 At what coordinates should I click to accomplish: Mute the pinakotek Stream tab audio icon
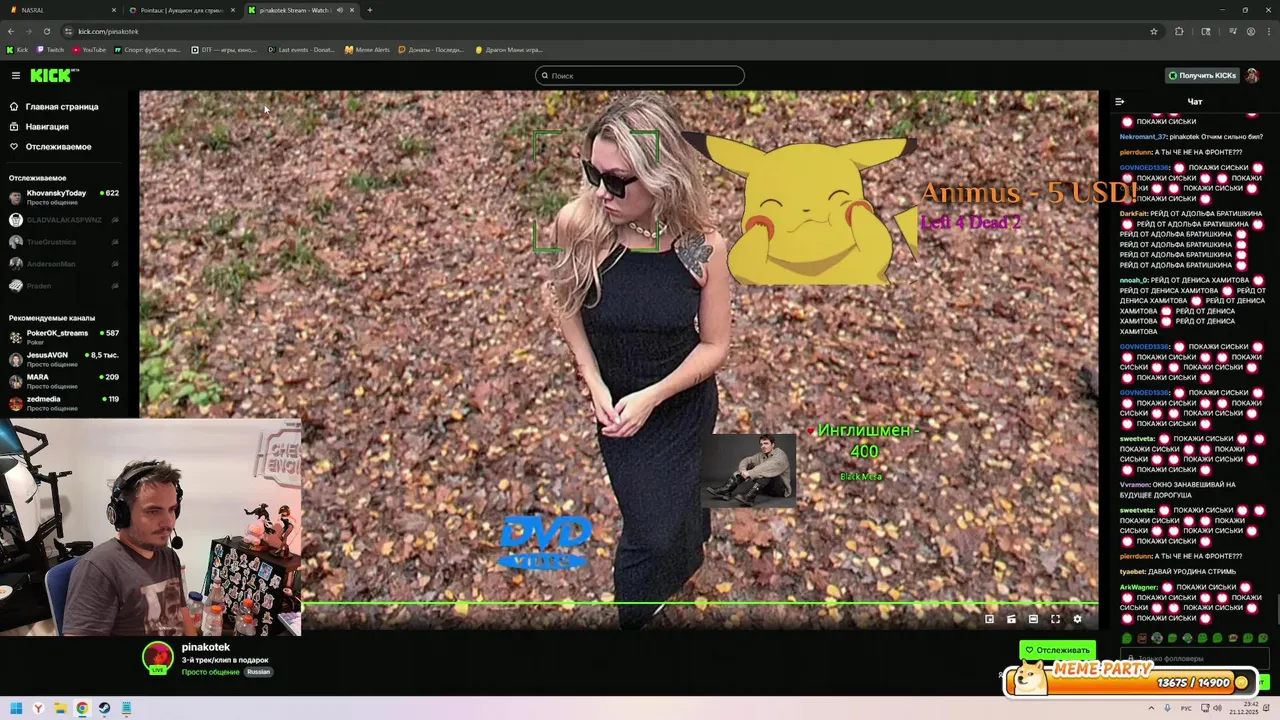[340, 10]
